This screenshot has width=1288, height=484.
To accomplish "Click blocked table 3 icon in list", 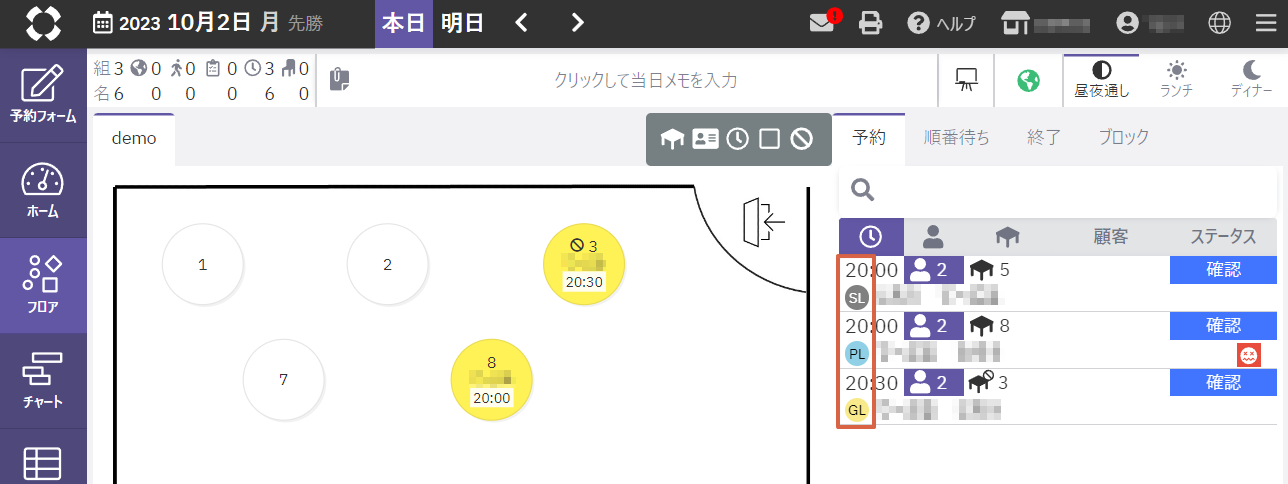I will (981, 383).
